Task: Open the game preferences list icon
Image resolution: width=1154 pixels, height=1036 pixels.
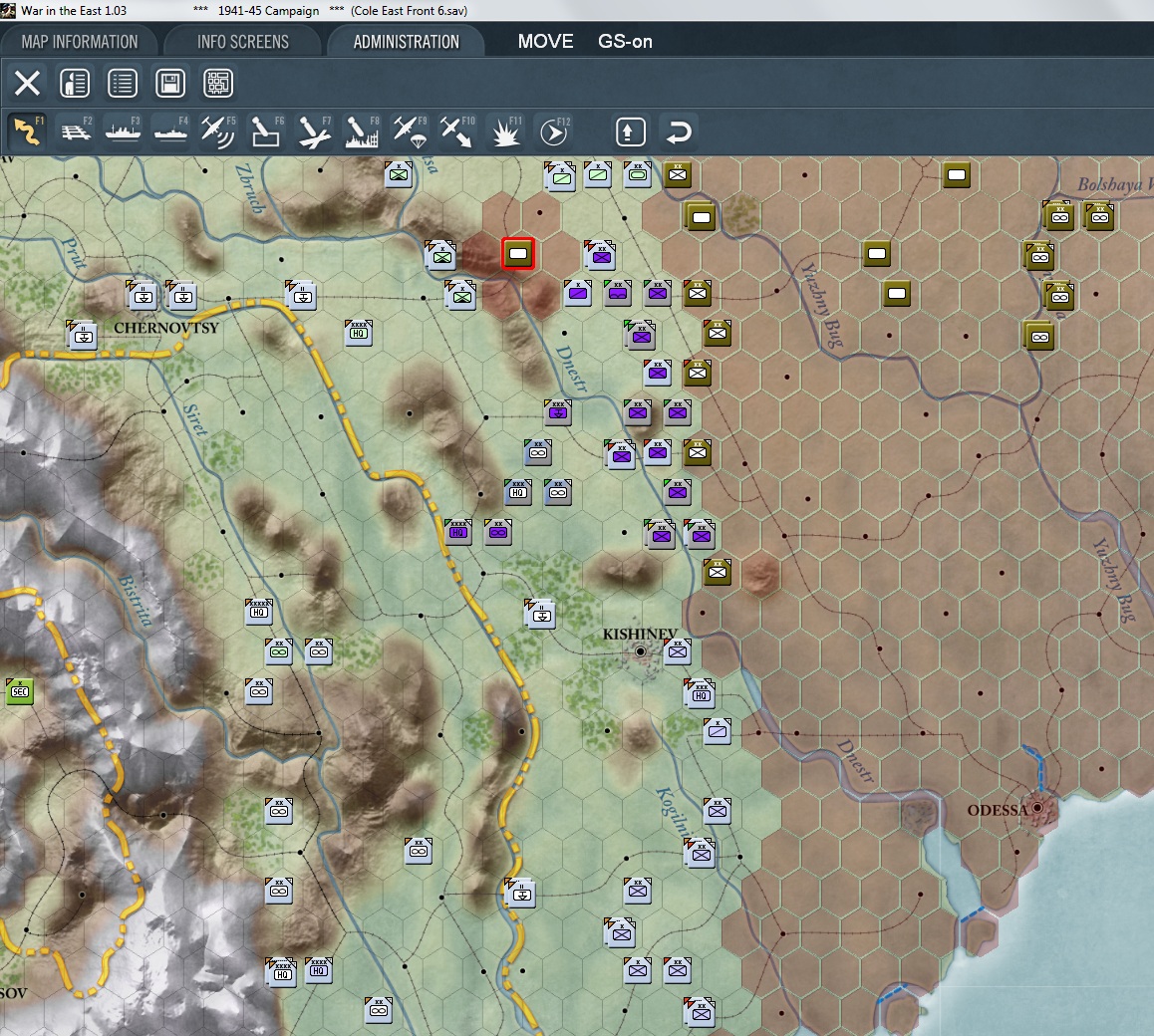Action: (123, 83)
